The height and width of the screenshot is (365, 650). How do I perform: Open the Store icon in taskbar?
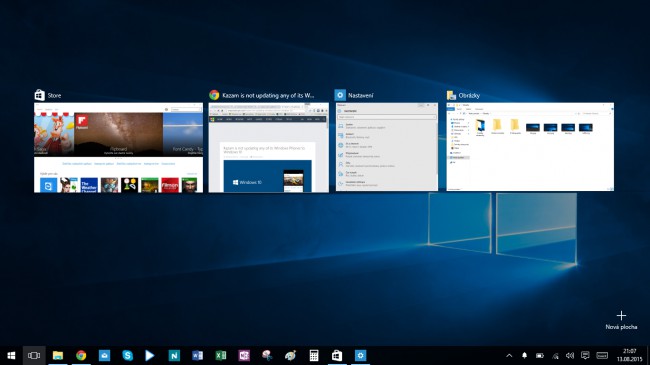337,355
